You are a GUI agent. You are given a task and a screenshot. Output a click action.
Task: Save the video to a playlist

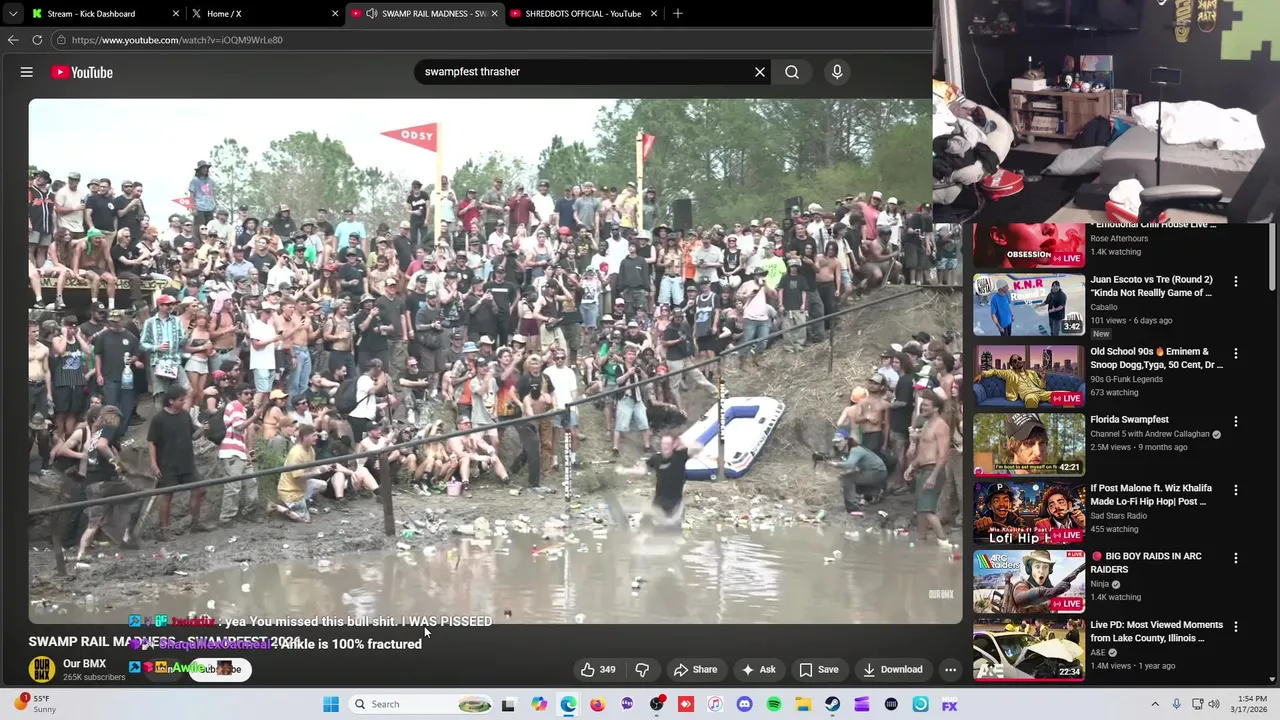coord(818,670)
